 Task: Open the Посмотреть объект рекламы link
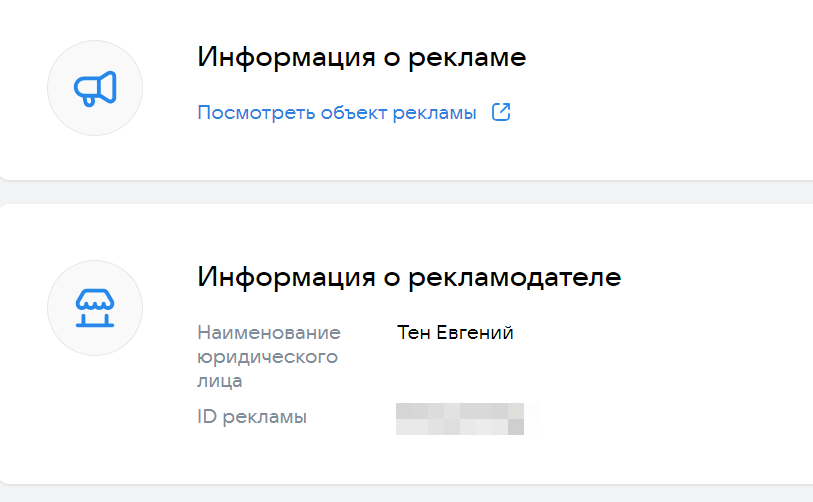pos(337,112)
